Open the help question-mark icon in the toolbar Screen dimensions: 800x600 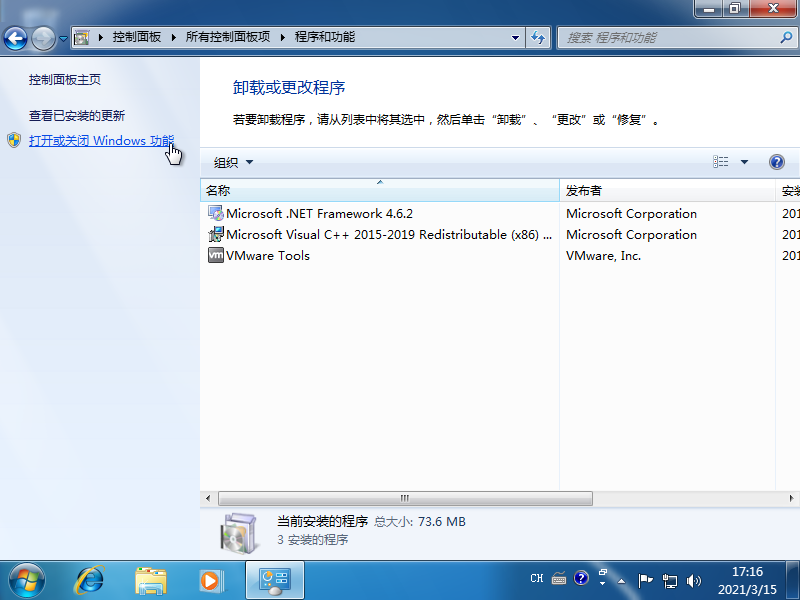tap(777, 161)
